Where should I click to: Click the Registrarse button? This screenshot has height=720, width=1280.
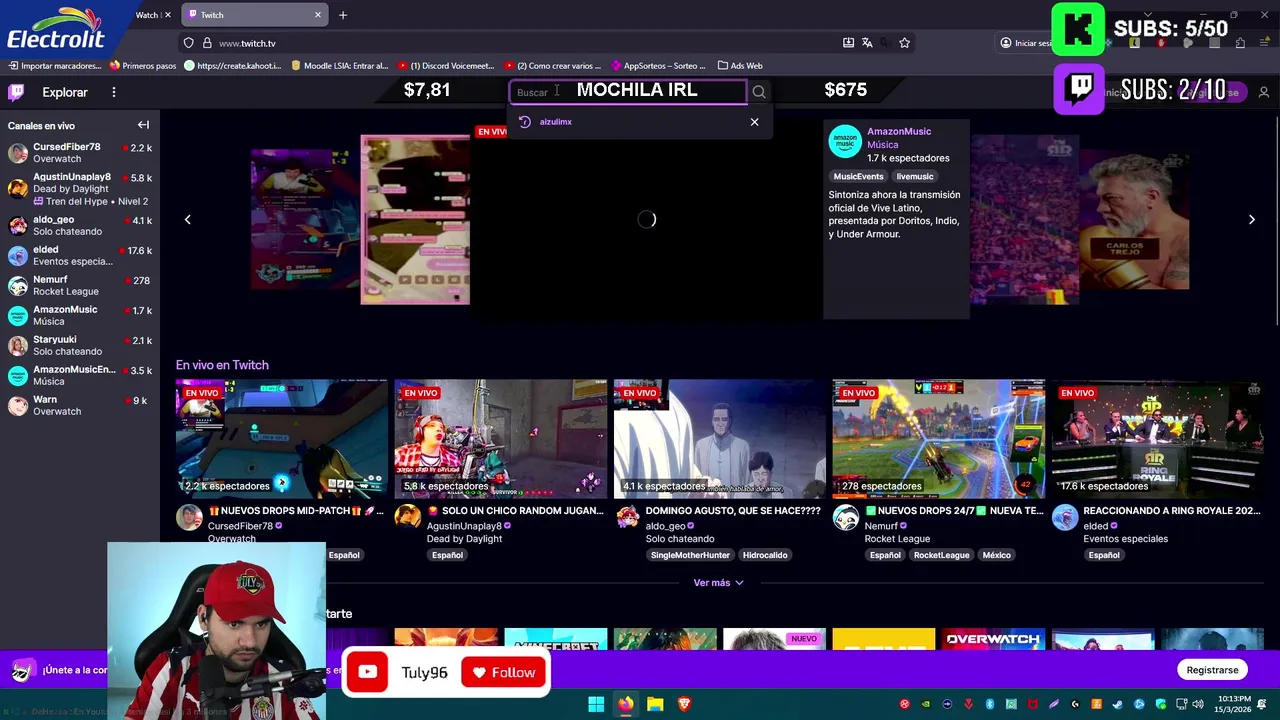(x=1212, y=670)
